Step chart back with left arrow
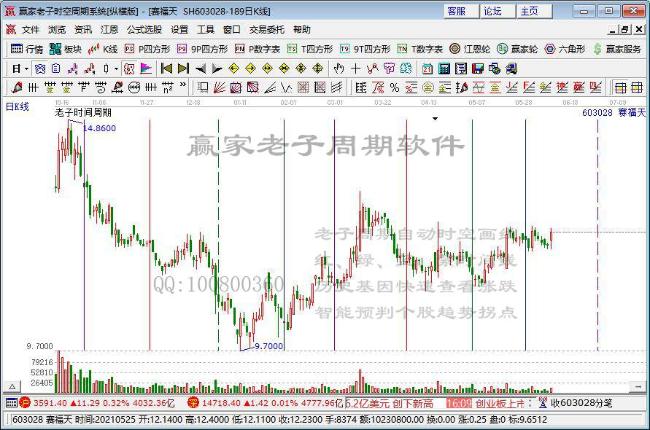Screen dimensions: 650x430 click(201, 68)
